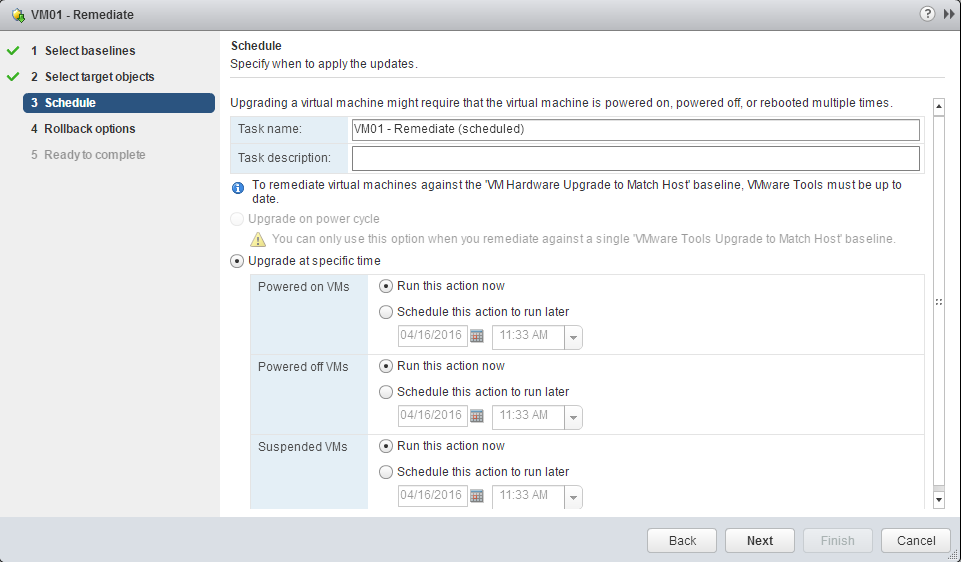
Task: Select Upgrade at specific time radio
Action: click(x=237, y=261)
